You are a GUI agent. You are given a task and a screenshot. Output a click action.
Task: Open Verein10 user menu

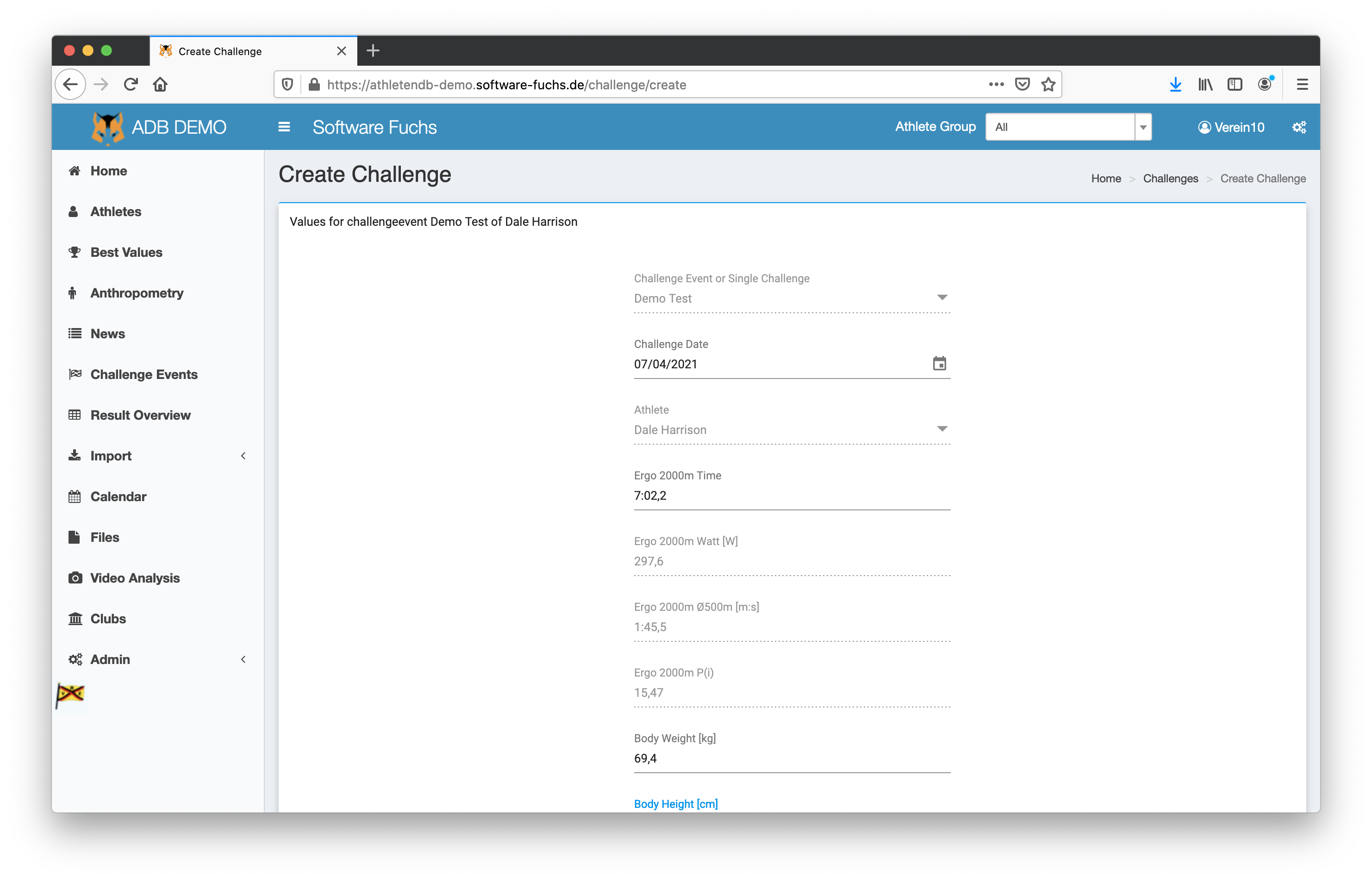(1231, 127)
